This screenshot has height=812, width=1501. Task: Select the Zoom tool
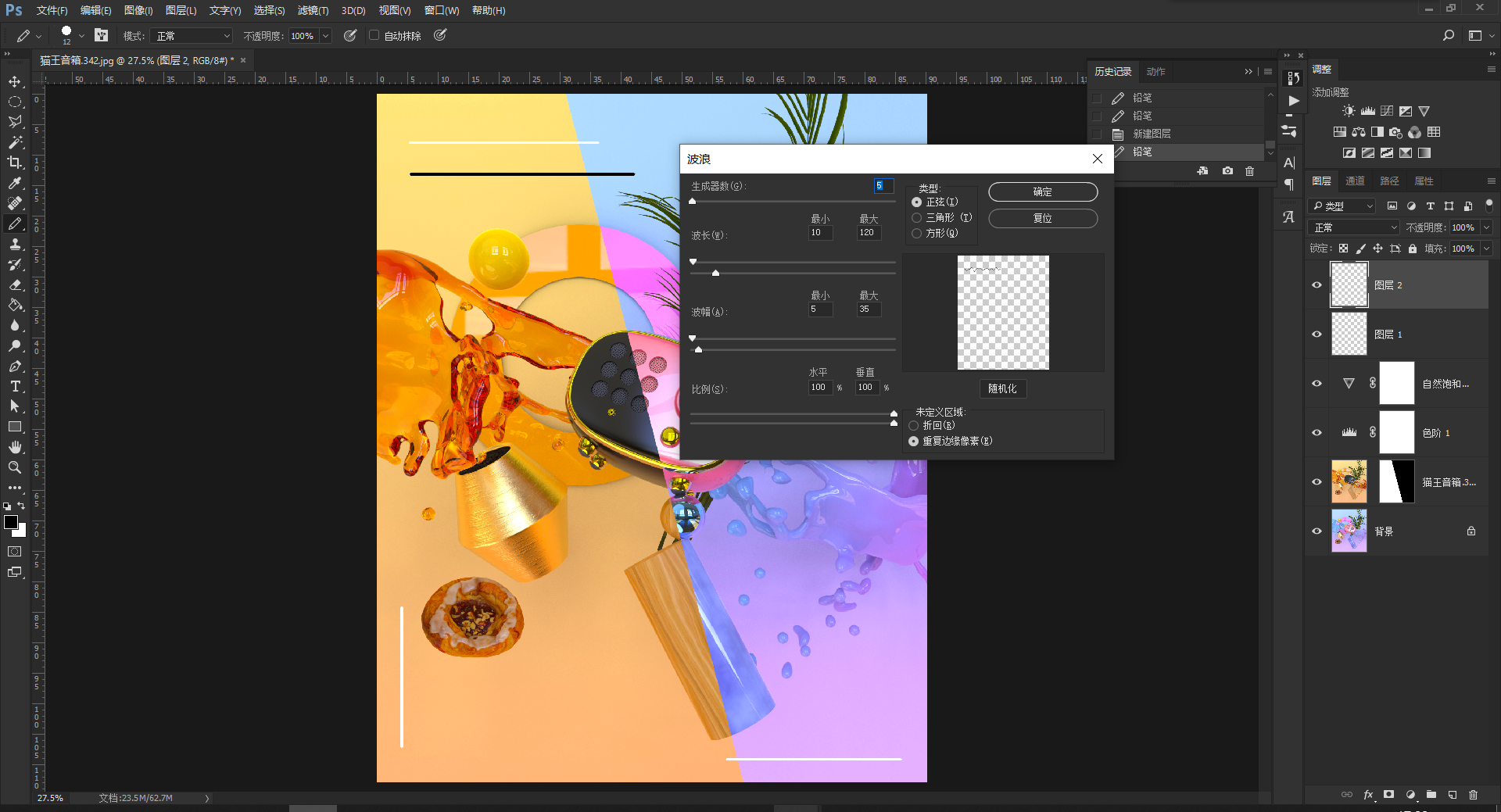click(15, 467)
